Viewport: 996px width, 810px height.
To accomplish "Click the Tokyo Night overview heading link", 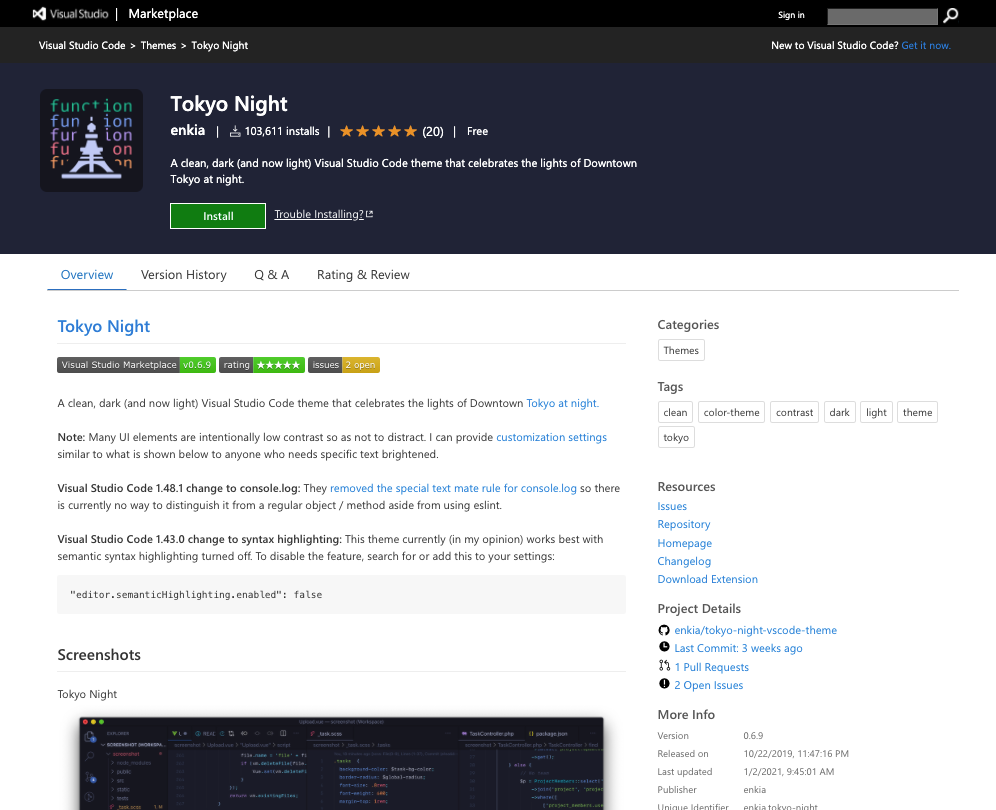I will tap(104, 327).
